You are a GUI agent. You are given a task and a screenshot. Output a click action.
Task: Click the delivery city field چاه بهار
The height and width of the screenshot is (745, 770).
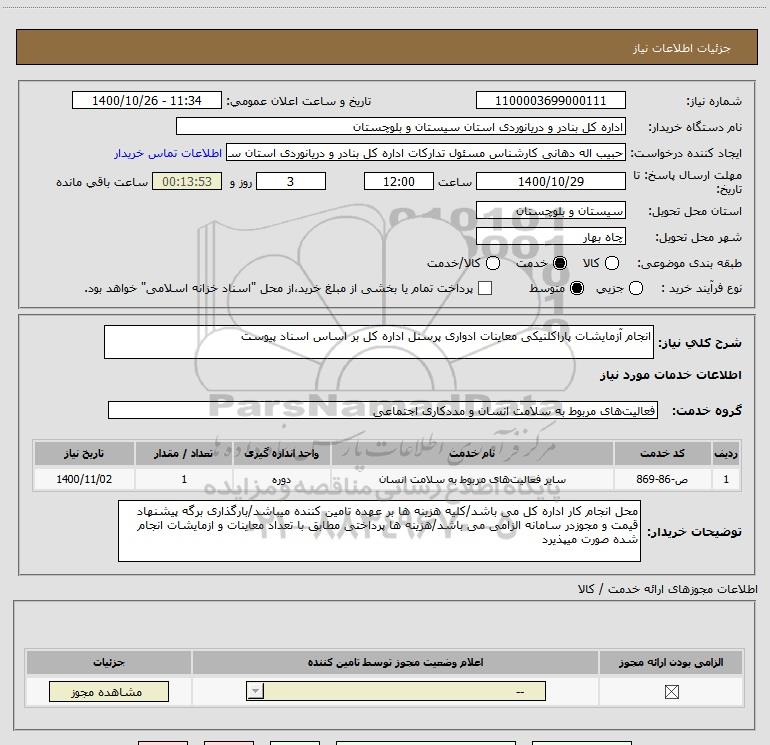point(550,237)
